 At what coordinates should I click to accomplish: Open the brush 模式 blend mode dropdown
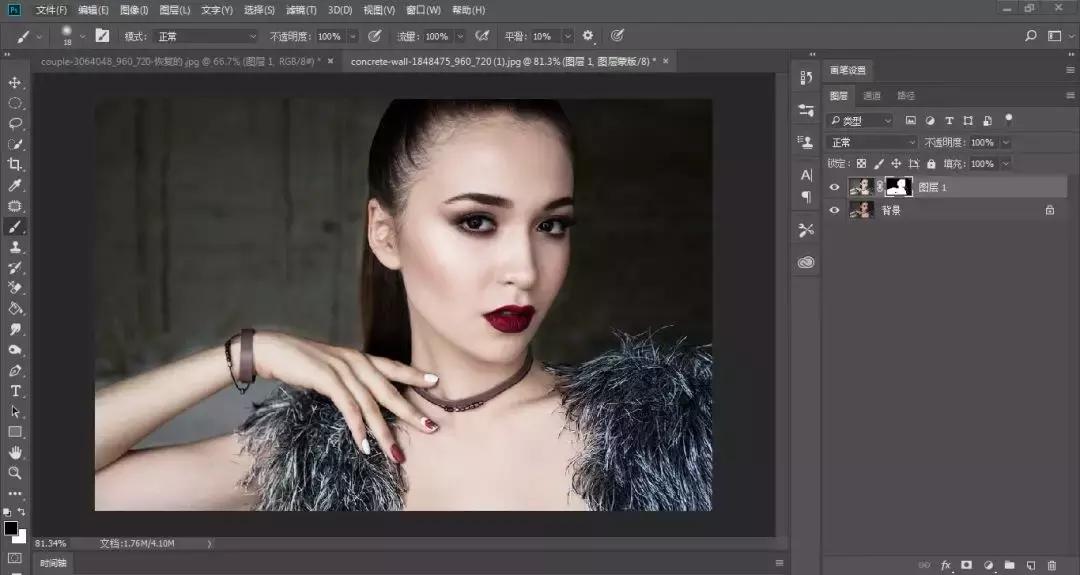tap(206, 36)
